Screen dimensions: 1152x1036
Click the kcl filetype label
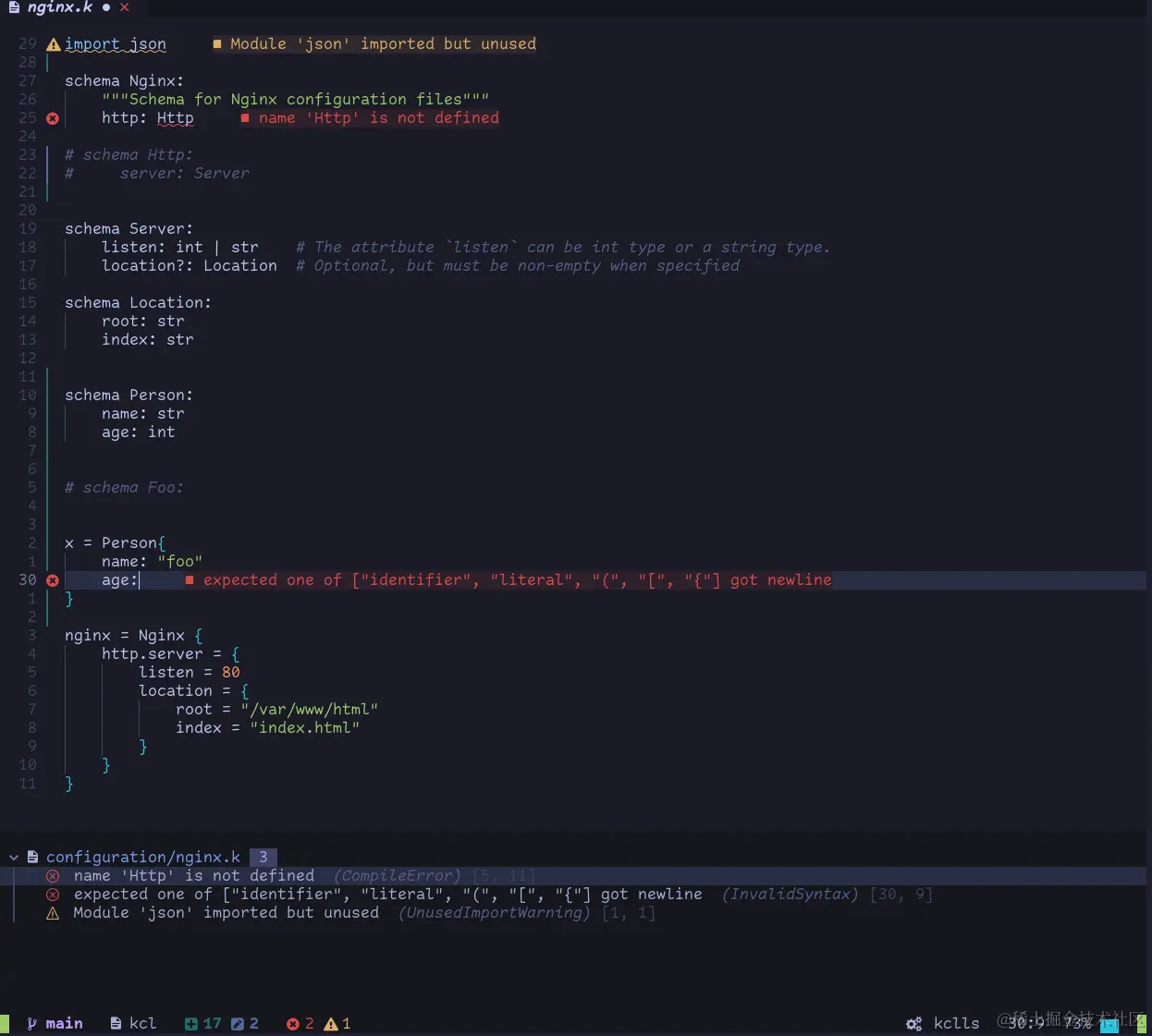point(143,1023)
